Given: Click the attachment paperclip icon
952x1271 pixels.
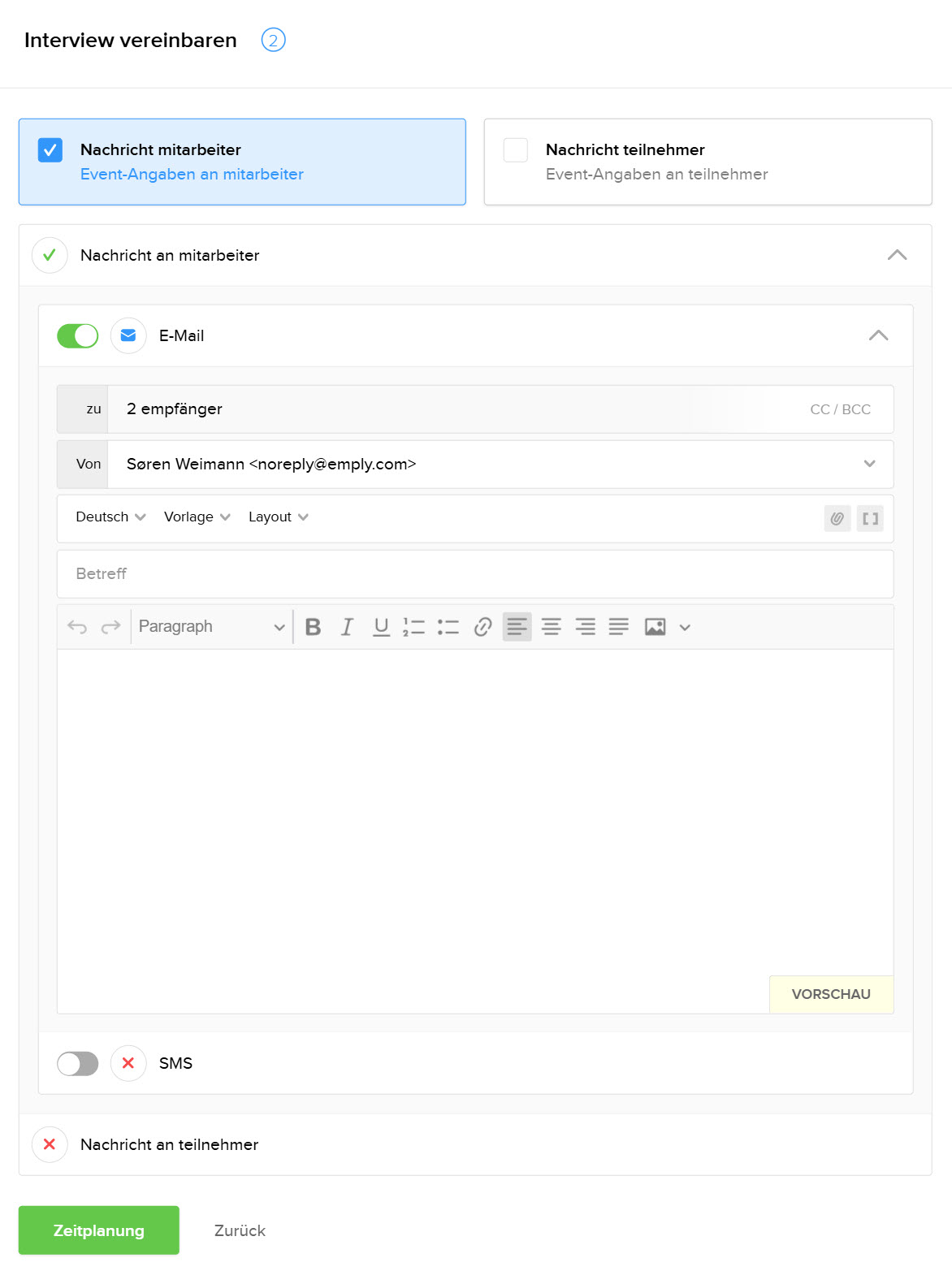Looking at the screenshot, I should coord(837,518).
